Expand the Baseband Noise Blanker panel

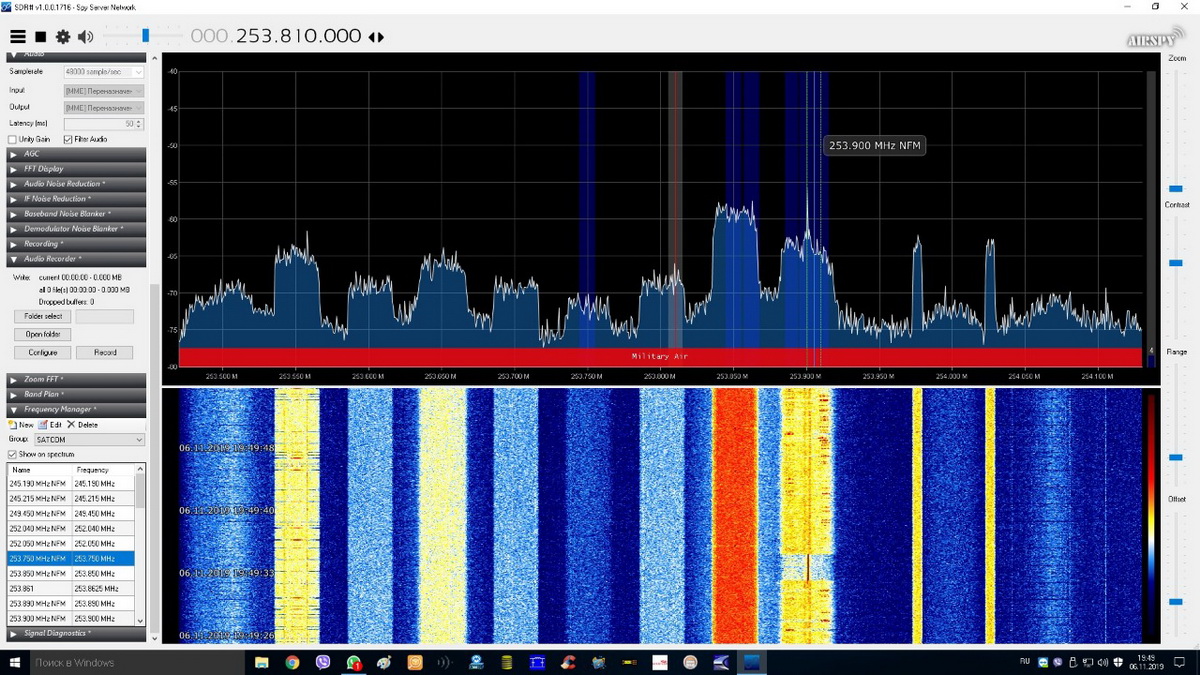pos(76,214)
